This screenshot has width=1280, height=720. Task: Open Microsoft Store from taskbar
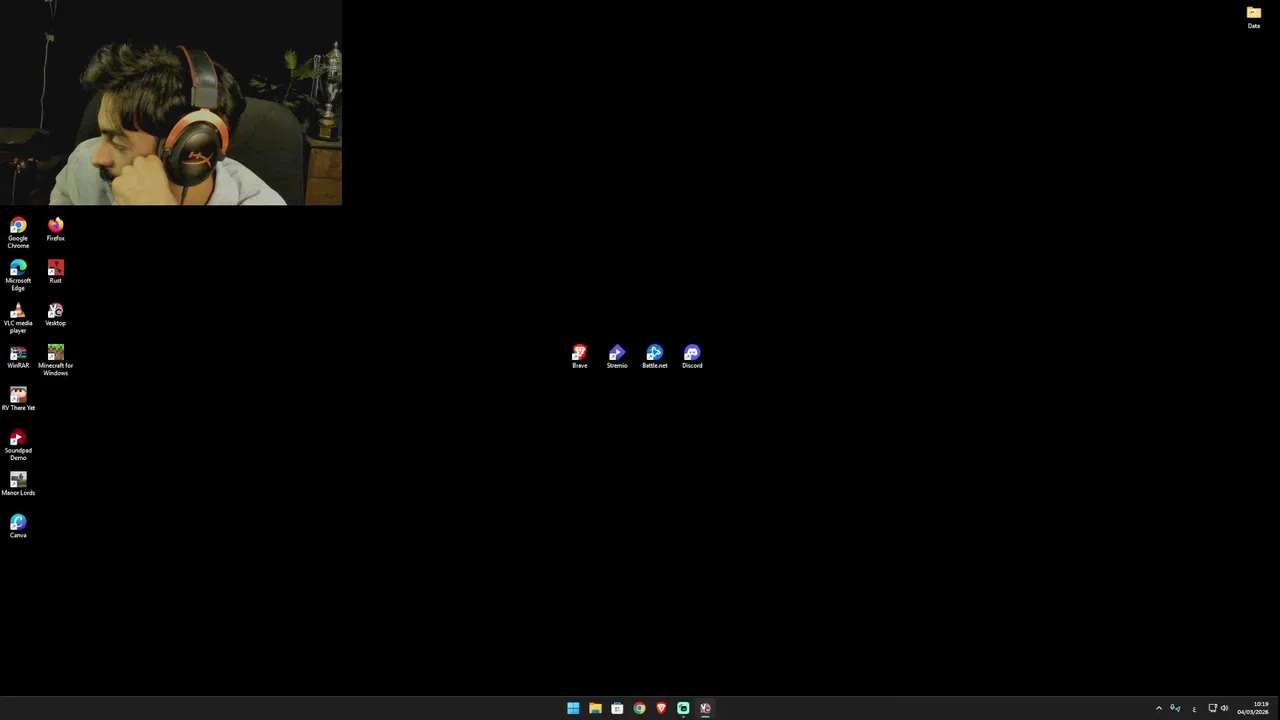point(617,708)
